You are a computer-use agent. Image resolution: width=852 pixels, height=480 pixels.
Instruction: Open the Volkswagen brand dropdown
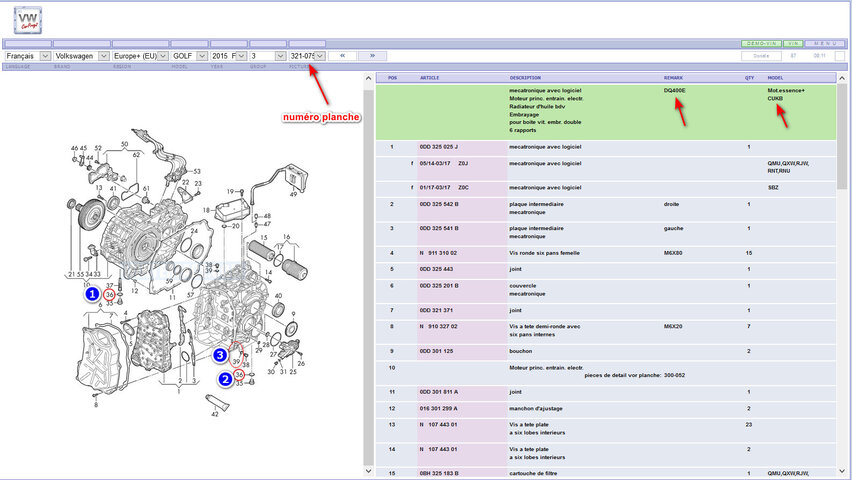(x=82, y=56)
